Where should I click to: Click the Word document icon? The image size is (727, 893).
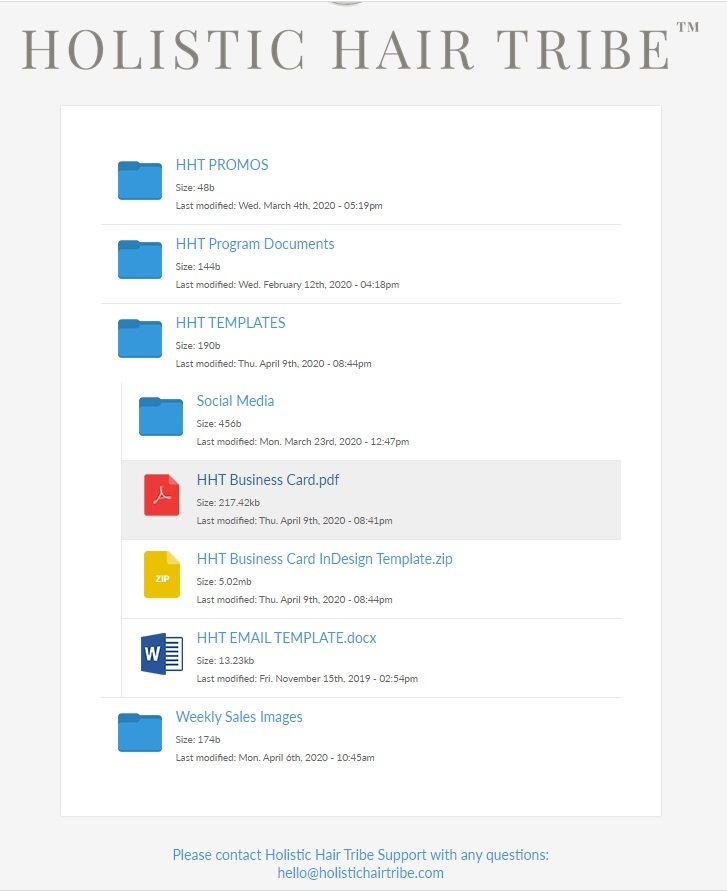(x=161, y=654)
